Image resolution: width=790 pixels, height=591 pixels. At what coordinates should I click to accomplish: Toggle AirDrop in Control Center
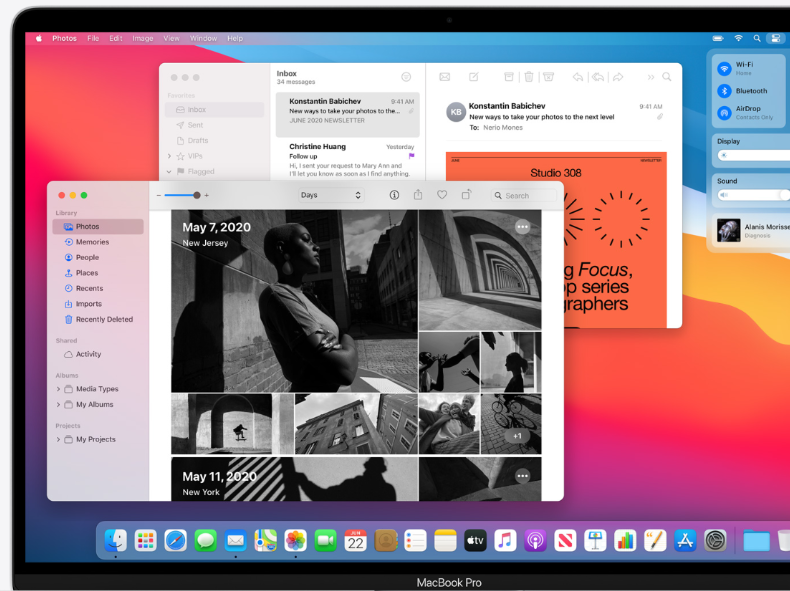(725, 113)
